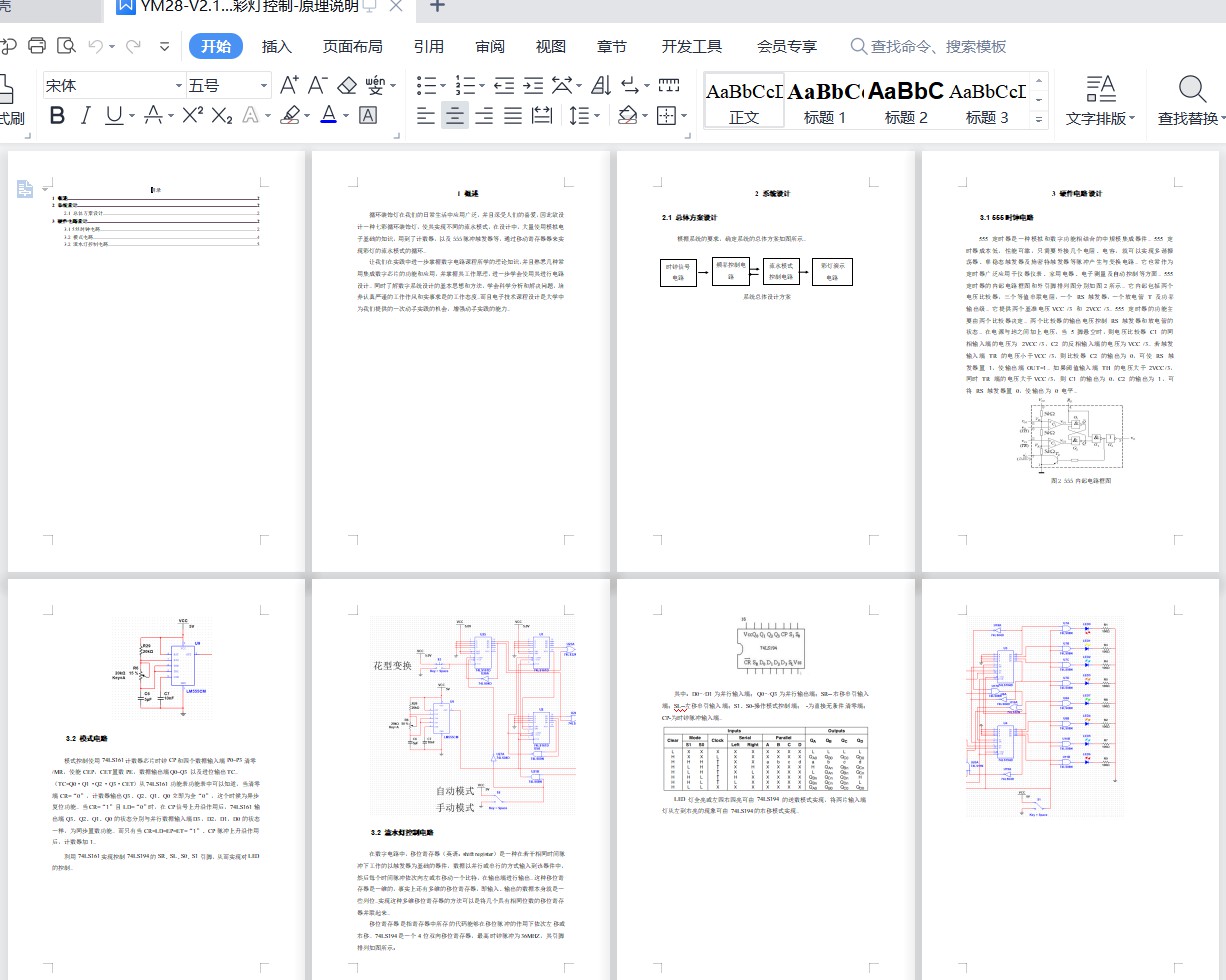Apply paragraph shading fill icon
Viewport: 1226px width, 980px height.
pyautogui.click(x=627, y=116)
